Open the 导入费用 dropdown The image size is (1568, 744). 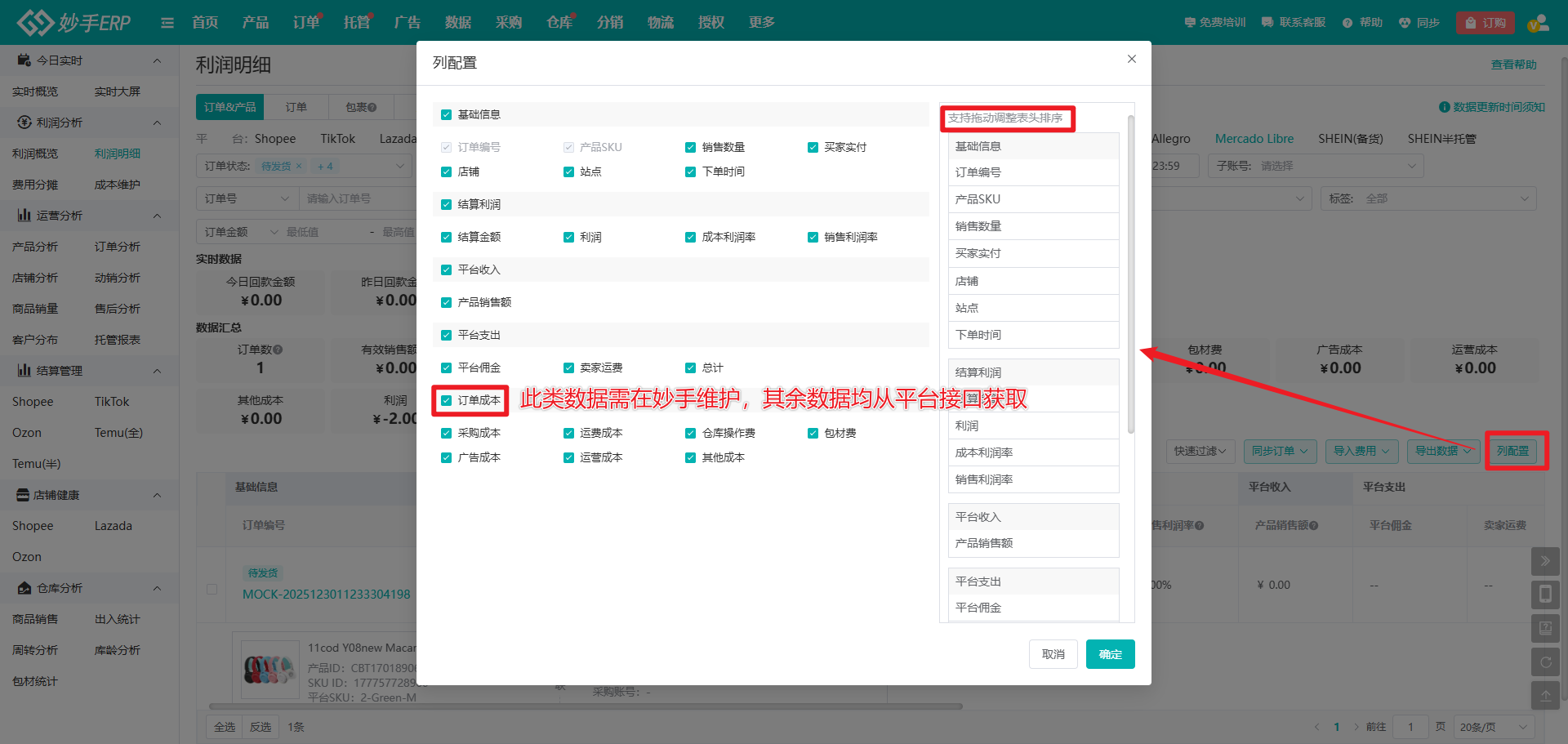(x=1361, y=451)
